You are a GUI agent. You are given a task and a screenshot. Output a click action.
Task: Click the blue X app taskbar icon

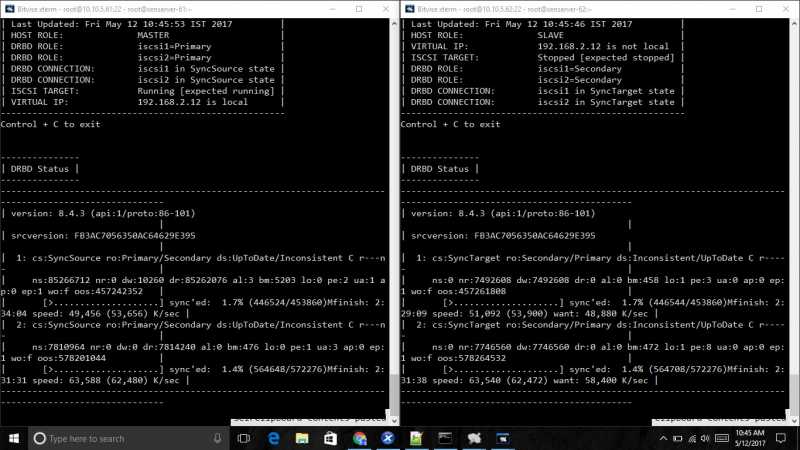coord(388,438)
